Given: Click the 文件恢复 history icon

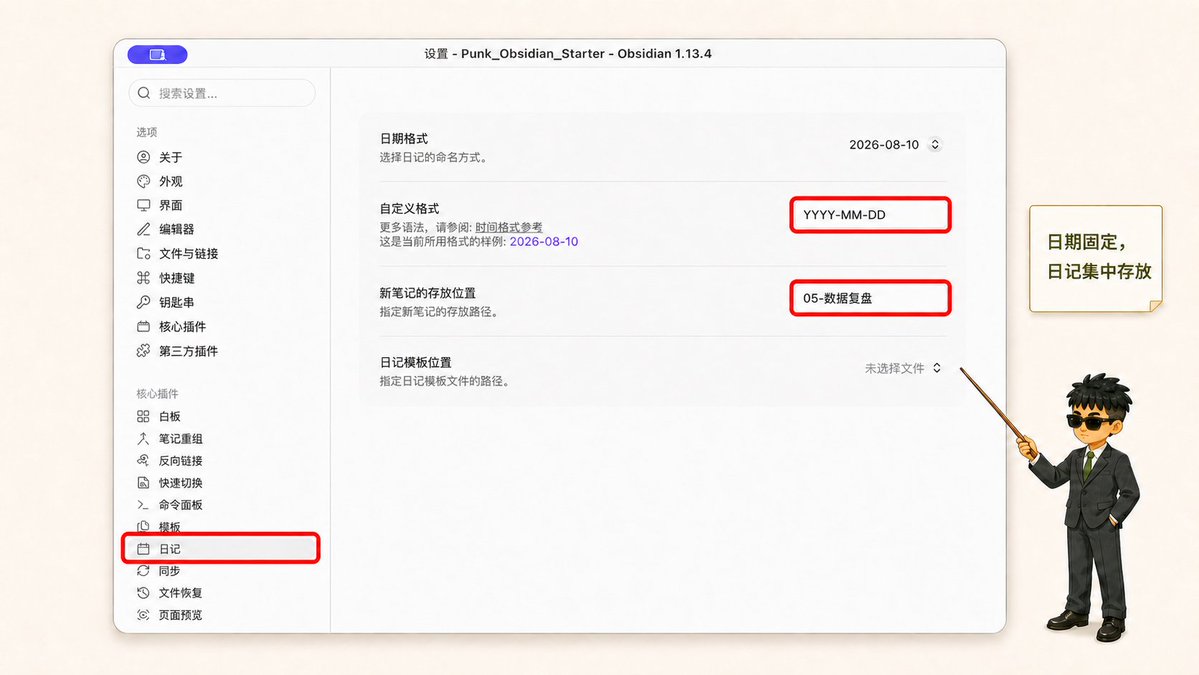Looking at the screenshot, I should [143, 592].
